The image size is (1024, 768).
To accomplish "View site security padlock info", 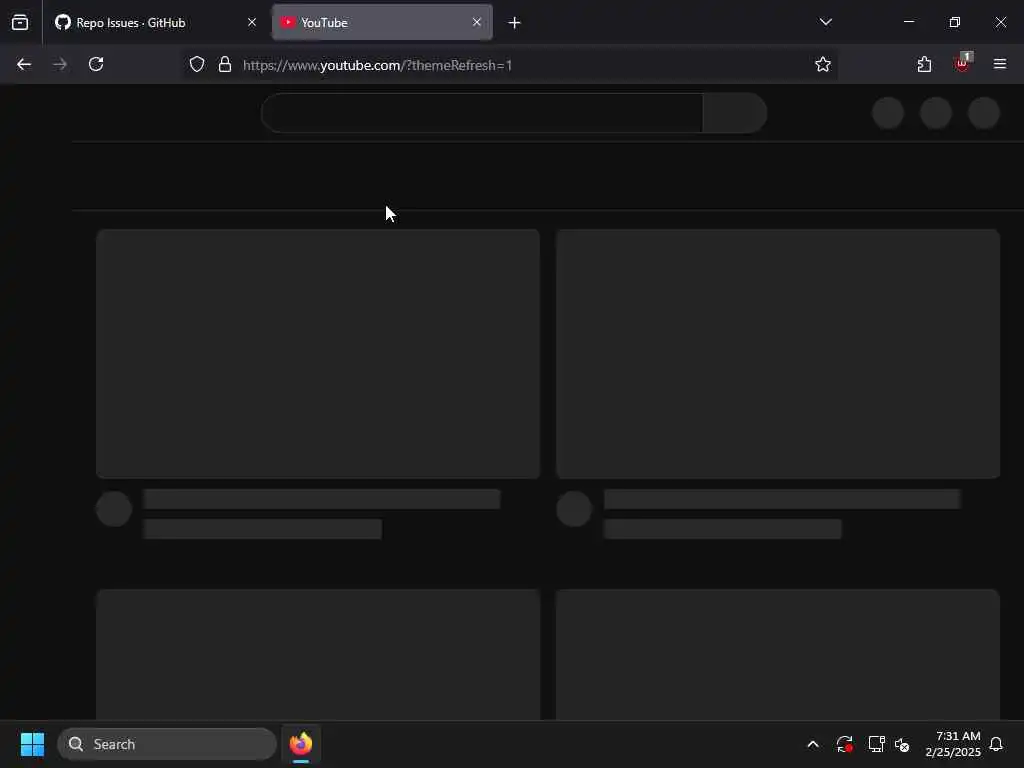I will (225, 65).
